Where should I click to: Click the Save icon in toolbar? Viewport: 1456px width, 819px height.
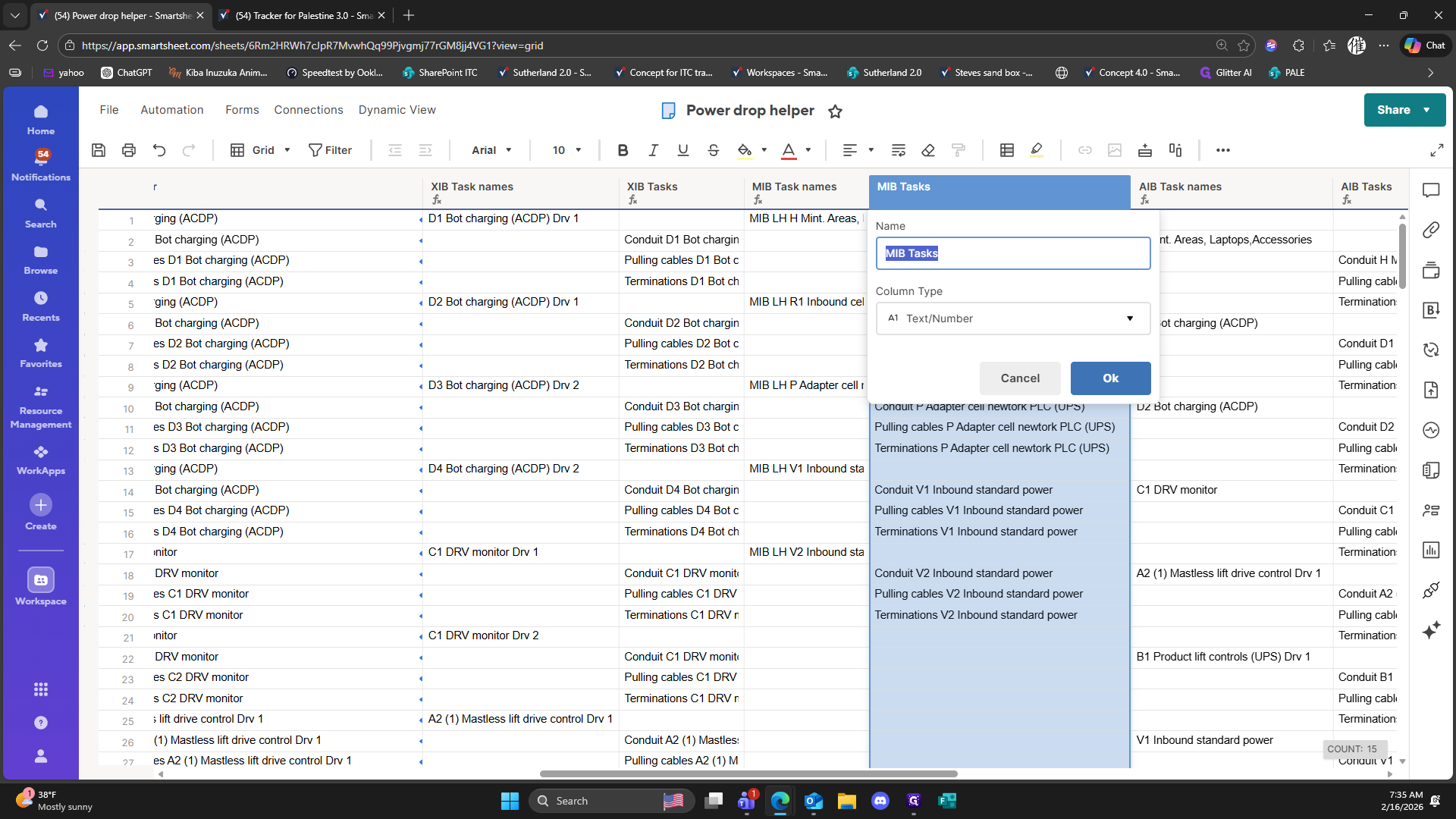click(99, 150)
